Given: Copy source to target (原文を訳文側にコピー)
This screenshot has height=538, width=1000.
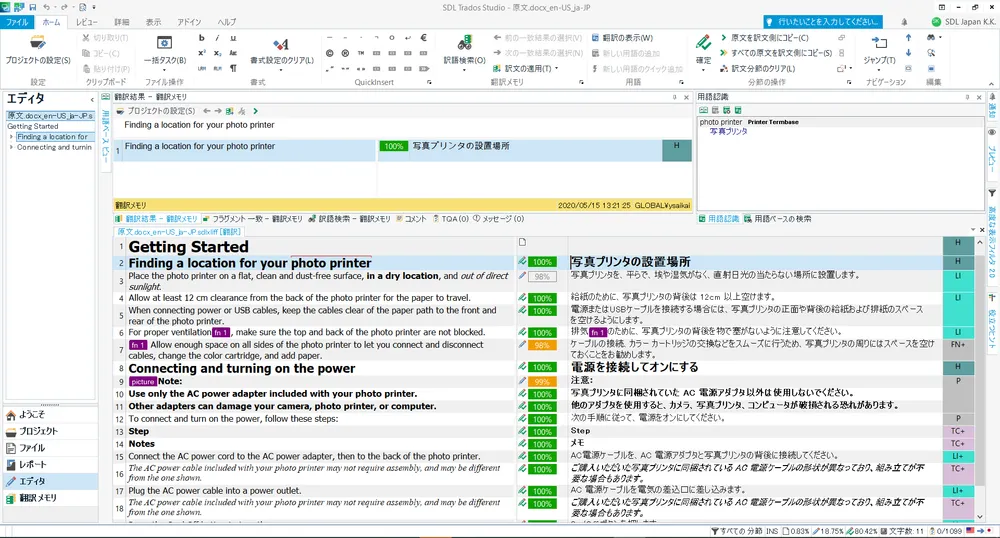Looking at the screenshot, I should click(764, 38).
